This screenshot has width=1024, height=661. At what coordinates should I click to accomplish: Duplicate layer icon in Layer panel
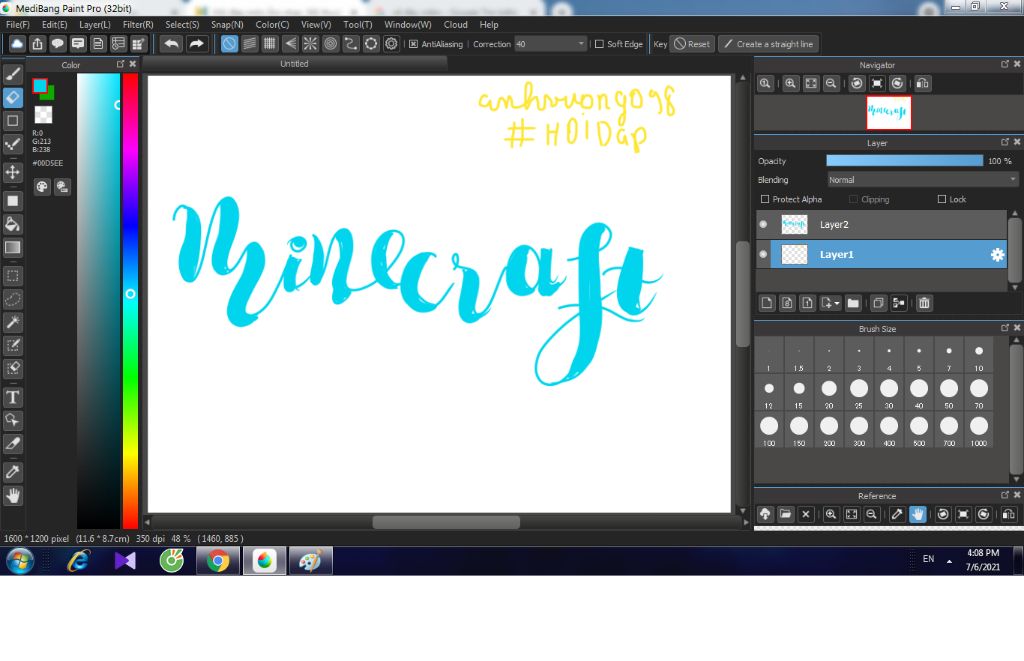(878, 303)
